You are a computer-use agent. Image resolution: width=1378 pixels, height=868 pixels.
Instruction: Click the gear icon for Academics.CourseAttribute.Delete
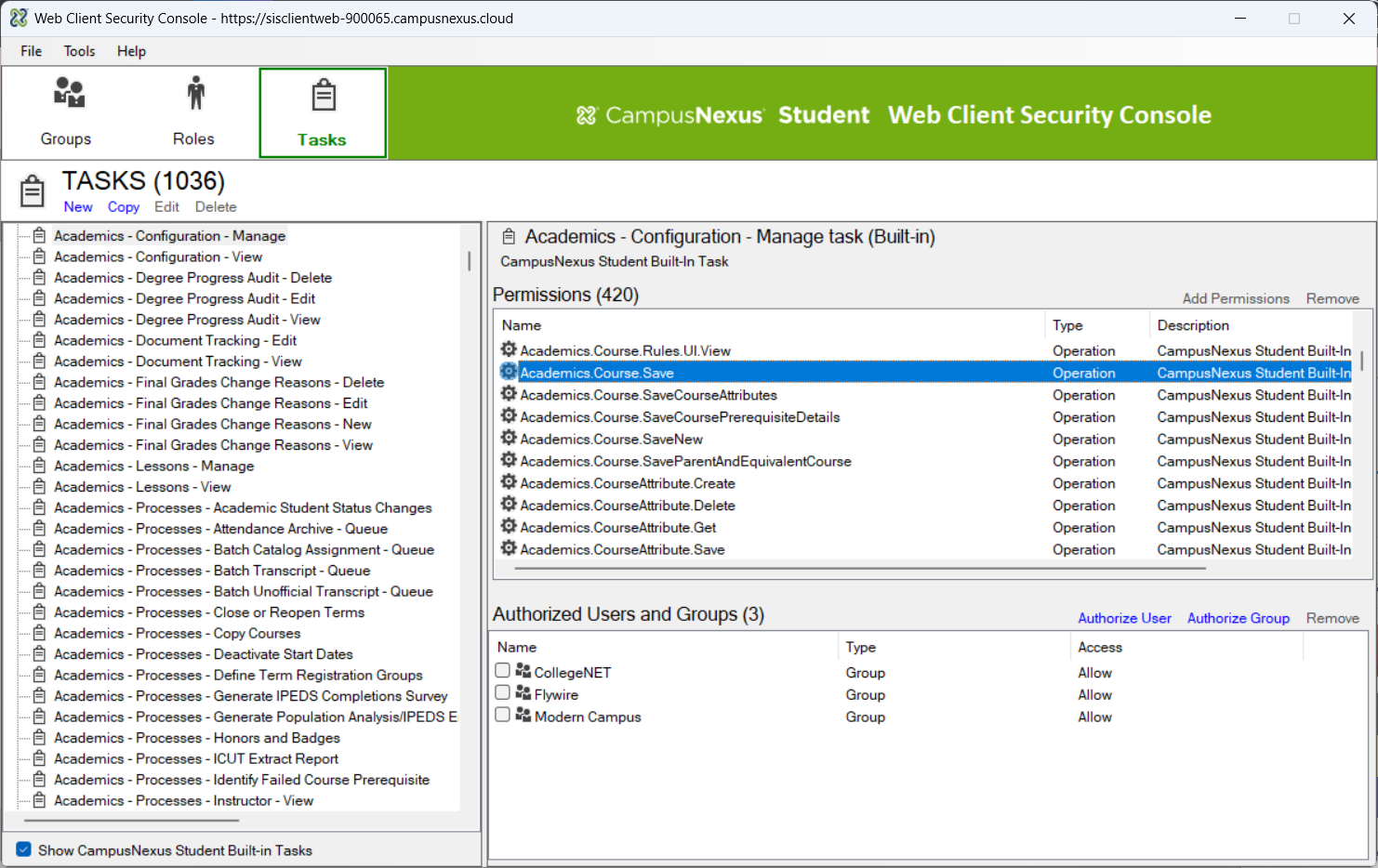click(x=509, y=505)
